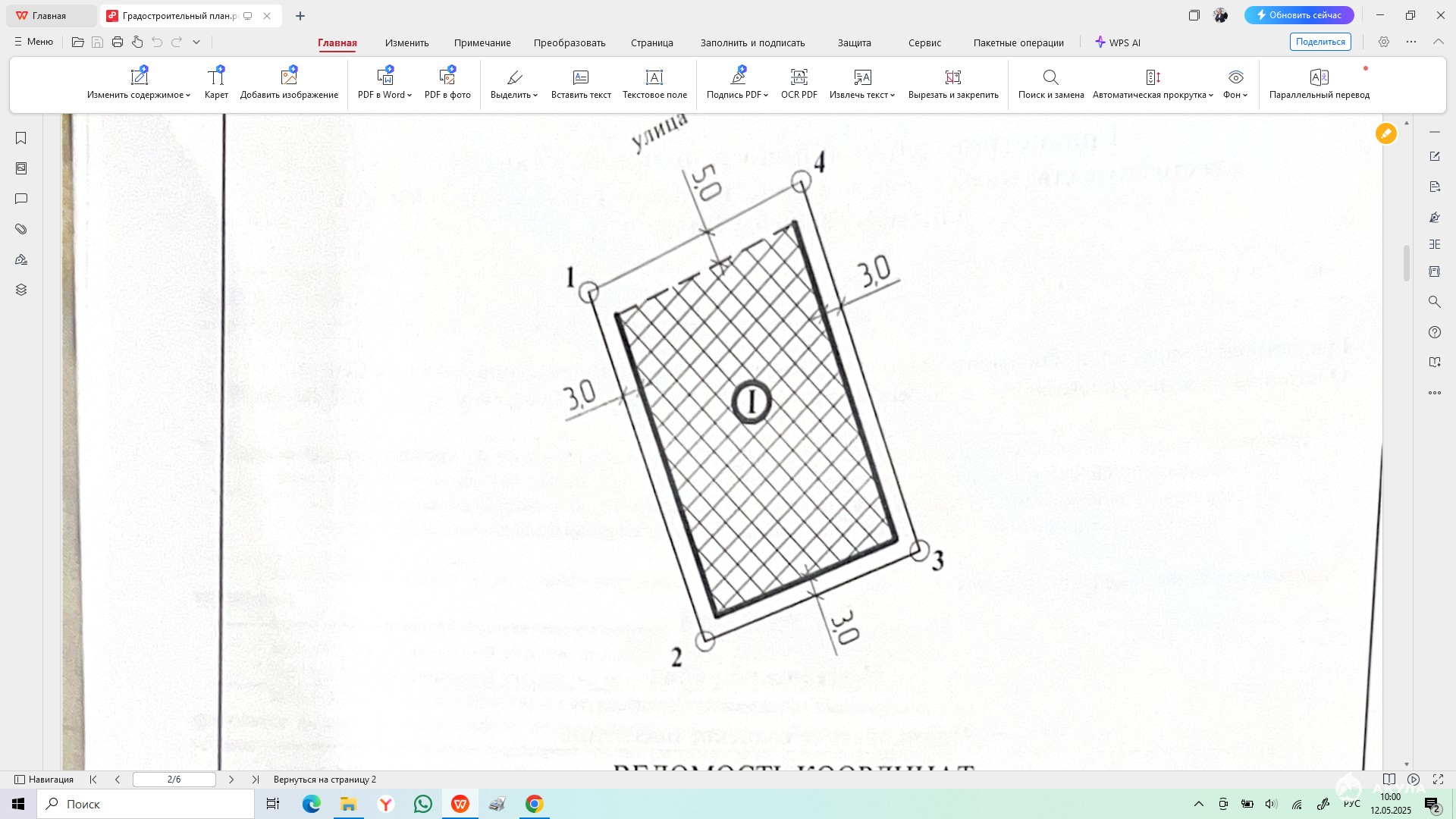Click the page number input field
This screenshot has height=819, width=1456.
tap(174, 780)
